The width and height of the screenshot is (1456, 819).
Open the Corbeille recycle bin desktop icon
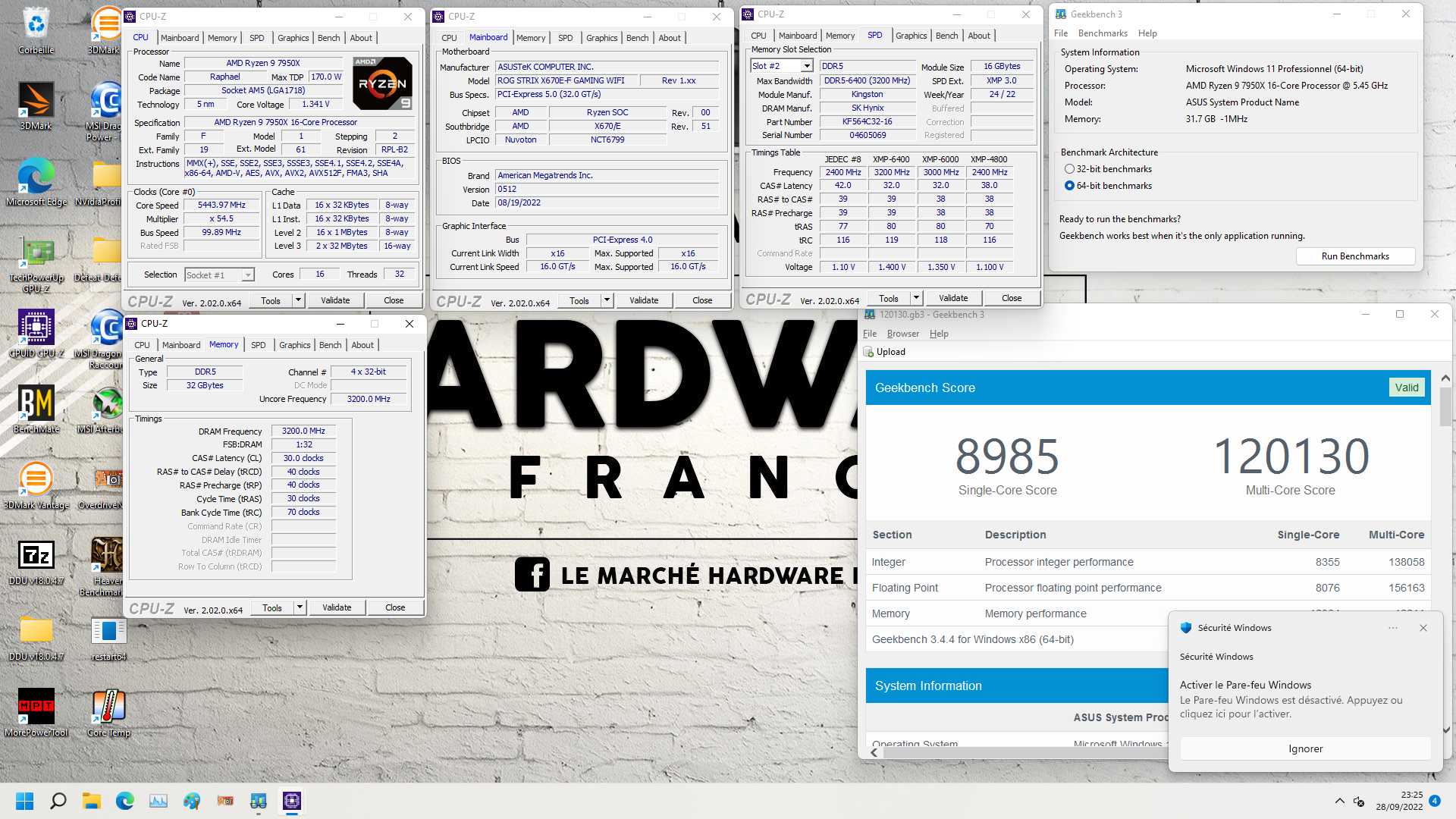36,30
